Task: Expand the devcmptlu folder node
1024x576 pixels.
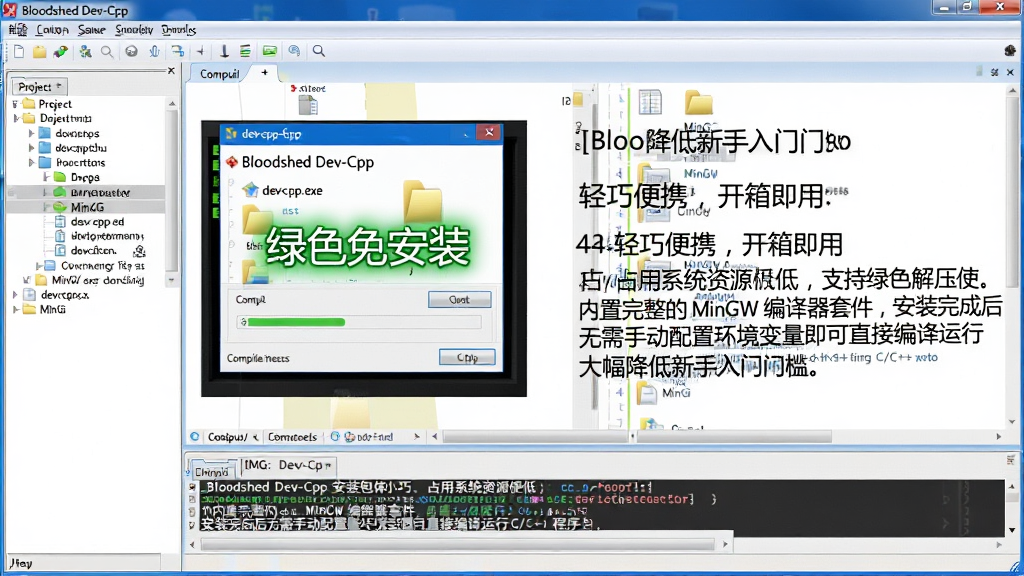Action: [x=31, y=148]
